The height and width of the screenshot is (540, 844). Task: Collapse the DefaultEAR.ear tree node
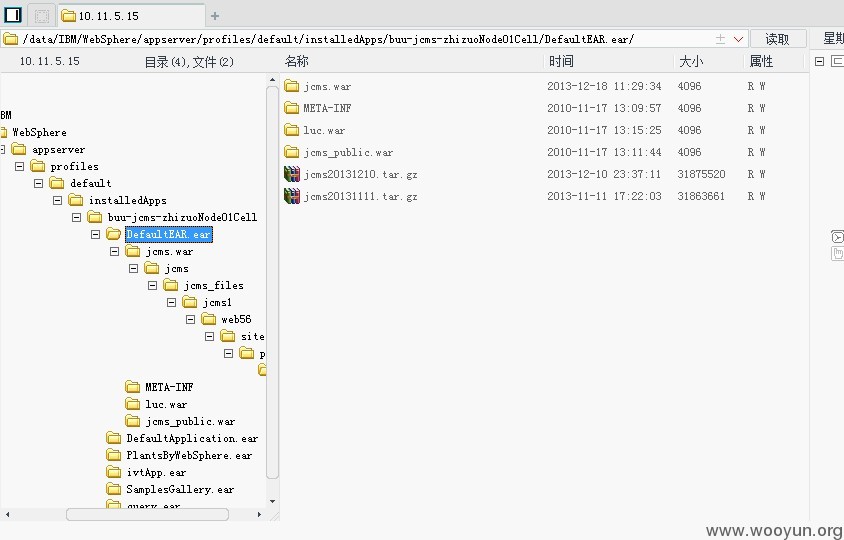pos(95,234)
